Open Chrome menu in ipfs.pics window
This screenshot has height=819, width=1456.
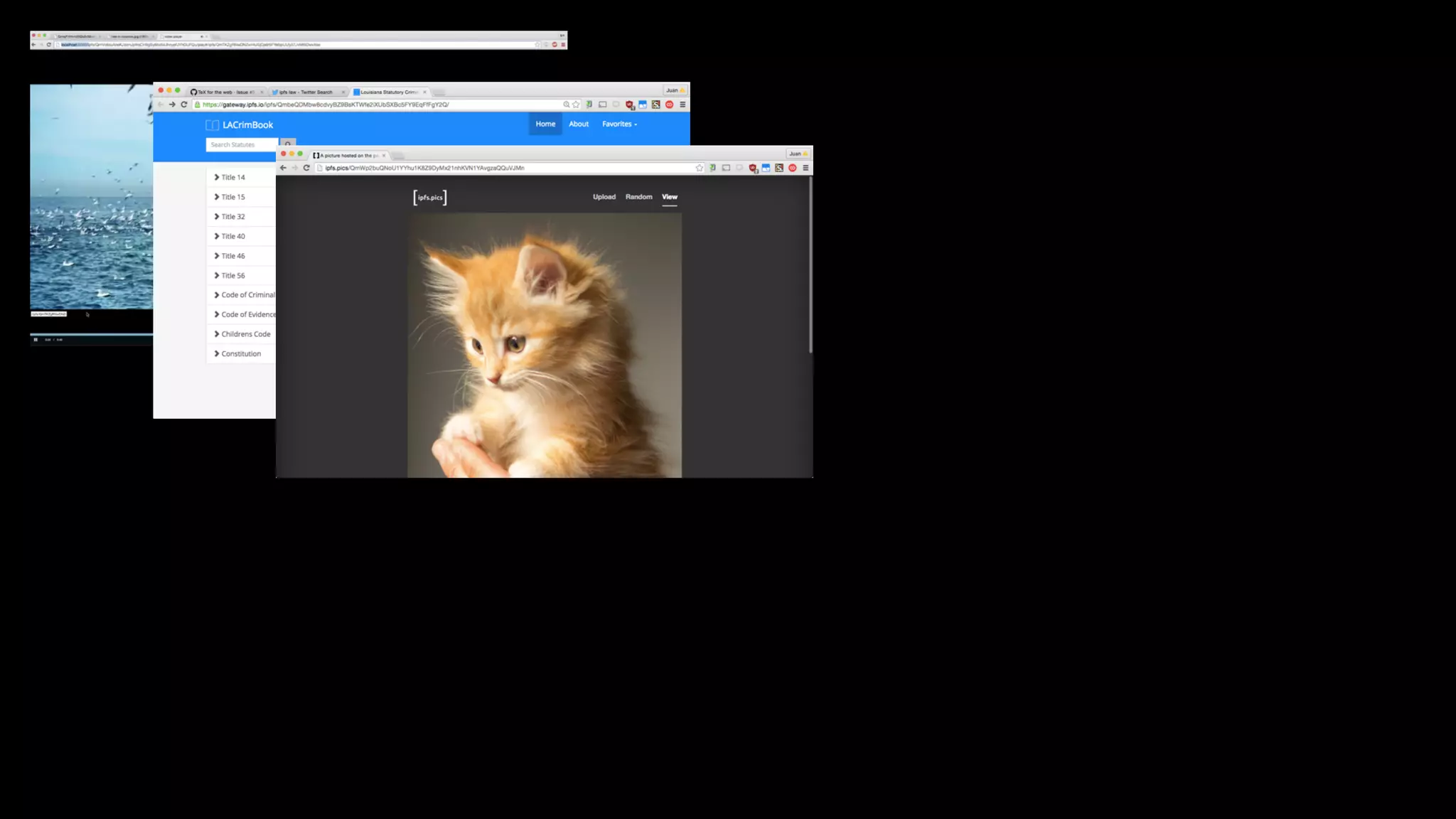tap(805, 168)
